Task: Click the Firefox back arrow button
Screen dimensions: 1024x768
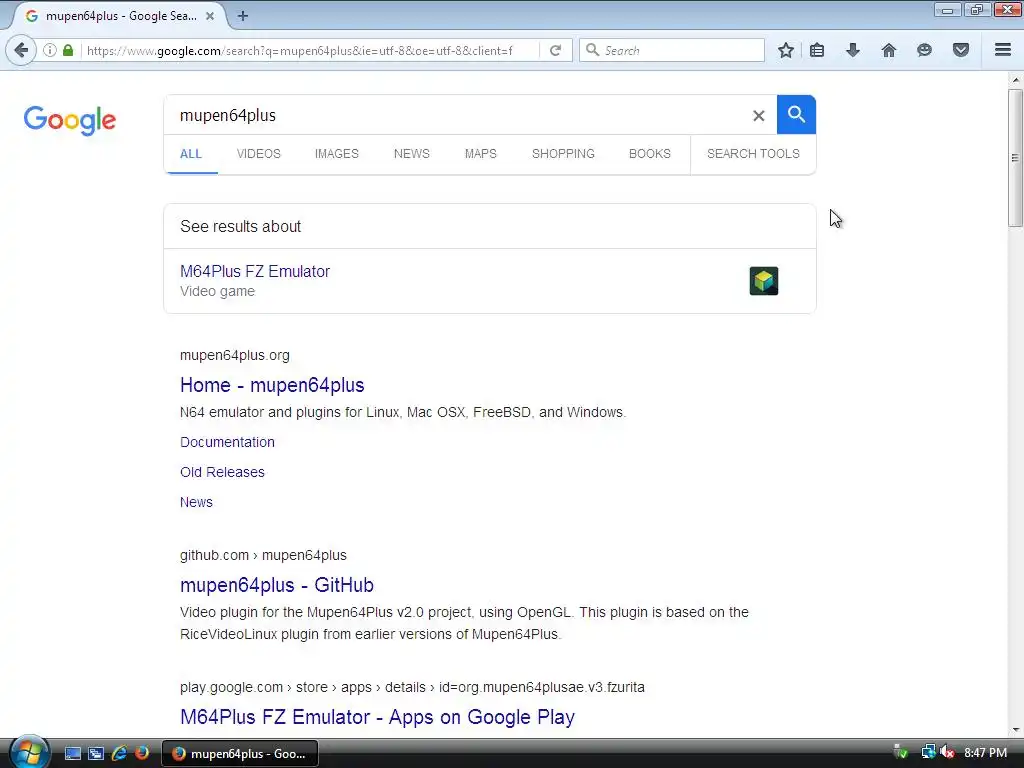Action: coord(21,50)
